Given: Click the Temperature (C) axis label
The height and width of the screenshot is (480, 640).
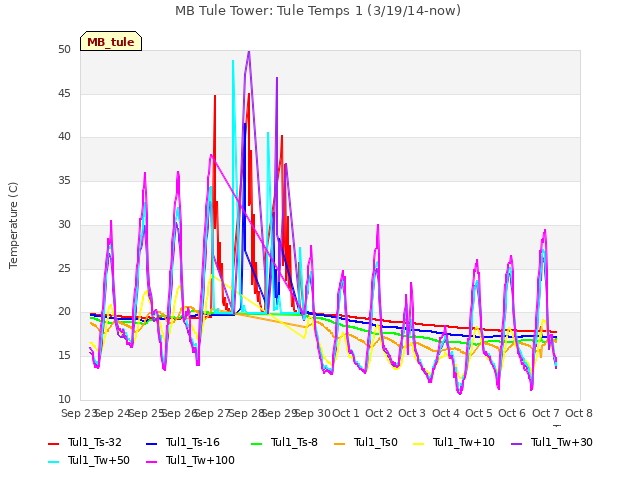Looking at the screenshot, I should click(x=13, y=225).
